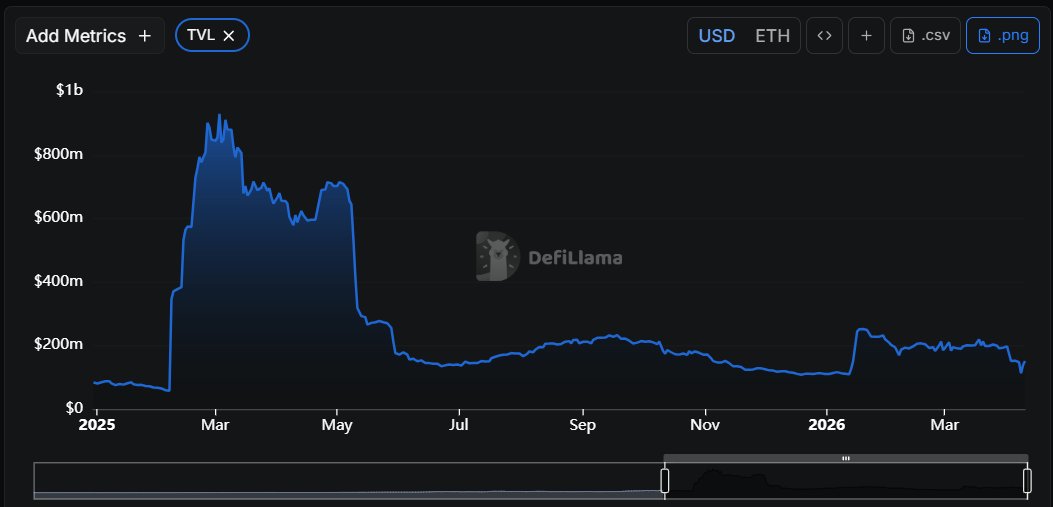
Task: Click the $1b y-axis label
Action: [x=69, y=90]
